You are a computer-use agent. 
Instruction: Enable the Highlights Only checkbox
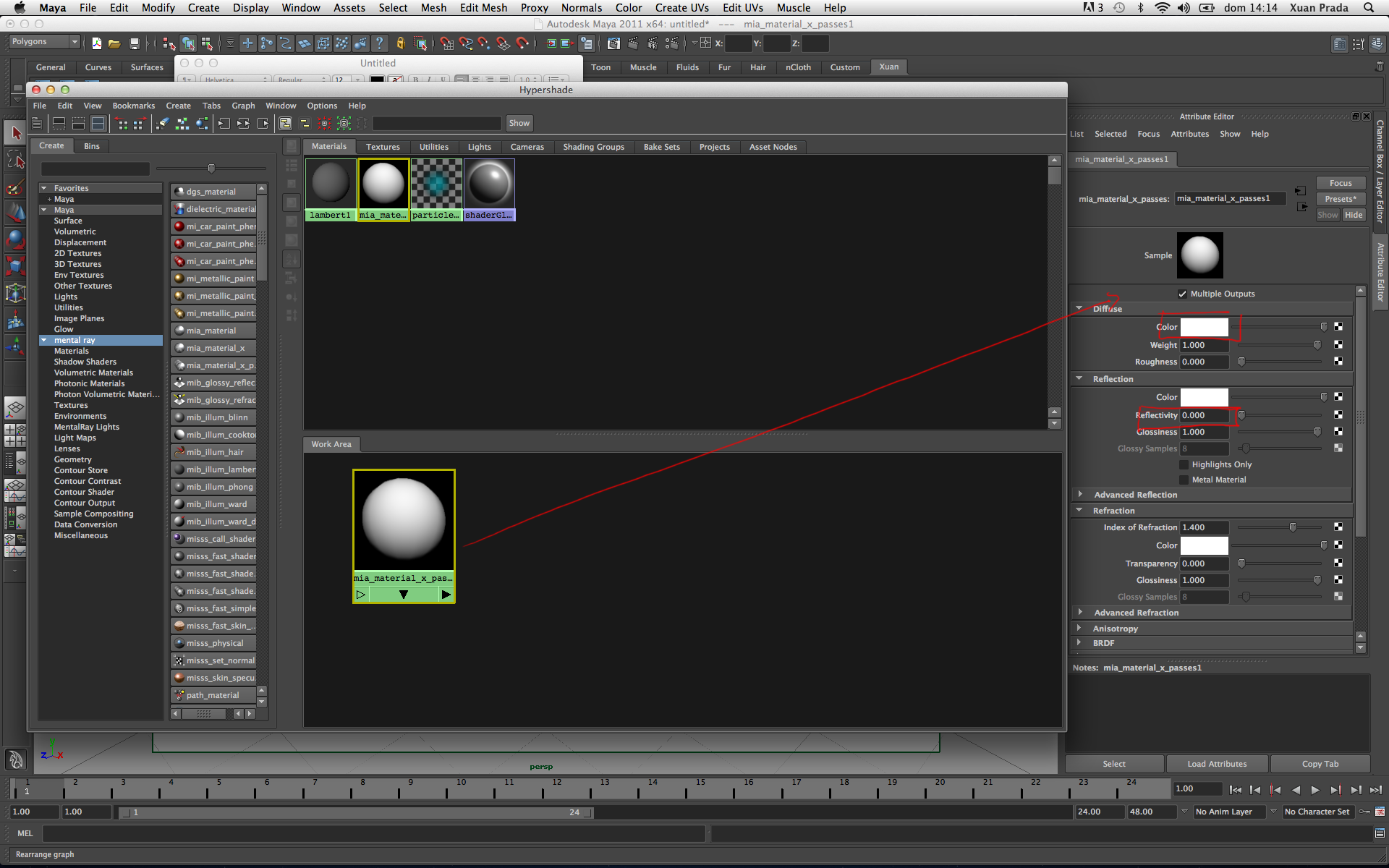(x=1184, y=464)
